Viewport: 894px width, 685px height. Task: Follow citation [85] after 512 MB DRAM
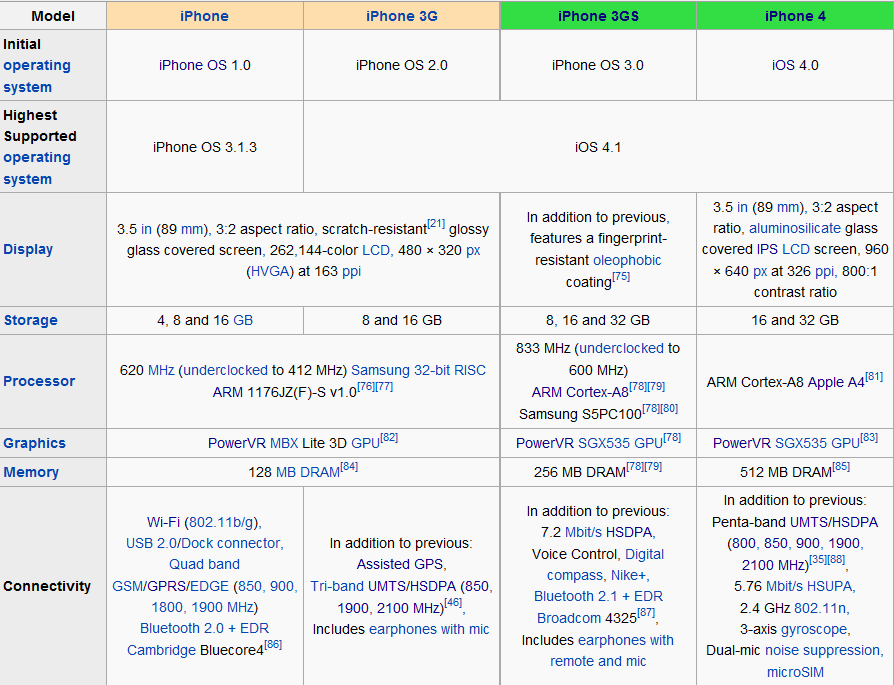click(x=841, y=466)
